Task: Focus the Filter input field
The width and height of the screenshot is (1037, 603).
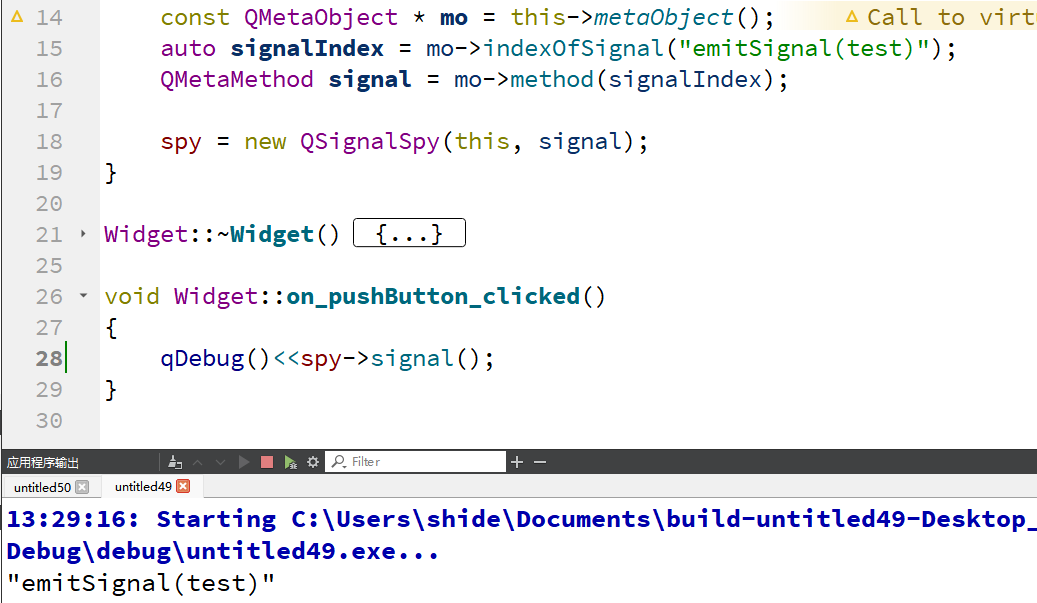Action: (415, 462)
